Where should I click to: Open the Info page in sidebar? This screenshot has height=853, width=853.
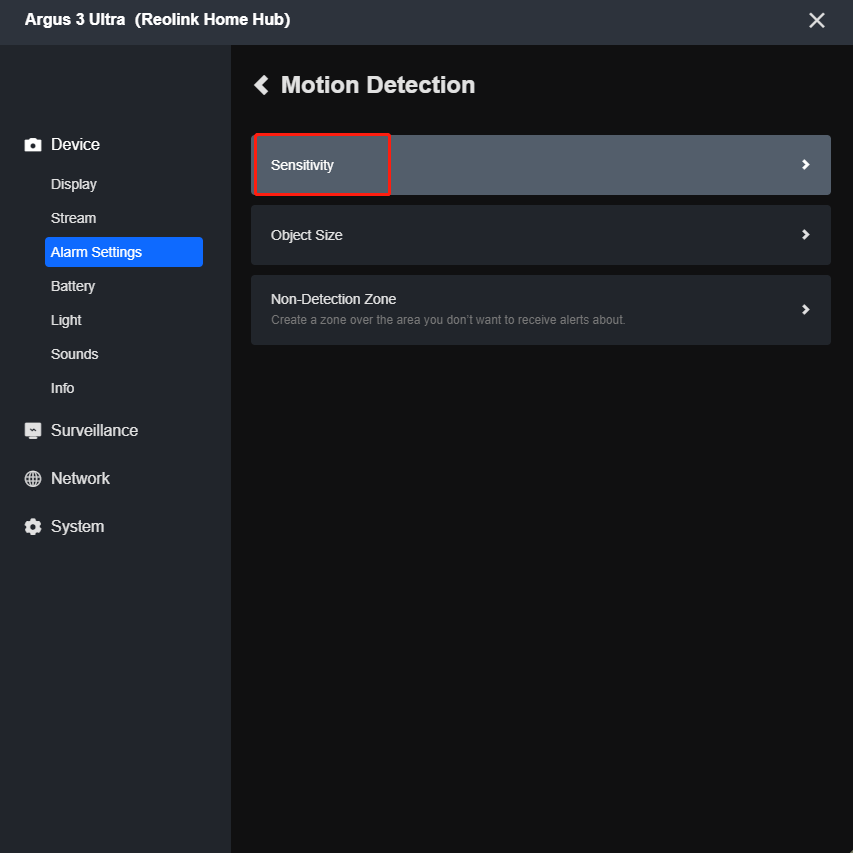click(63, 388)
